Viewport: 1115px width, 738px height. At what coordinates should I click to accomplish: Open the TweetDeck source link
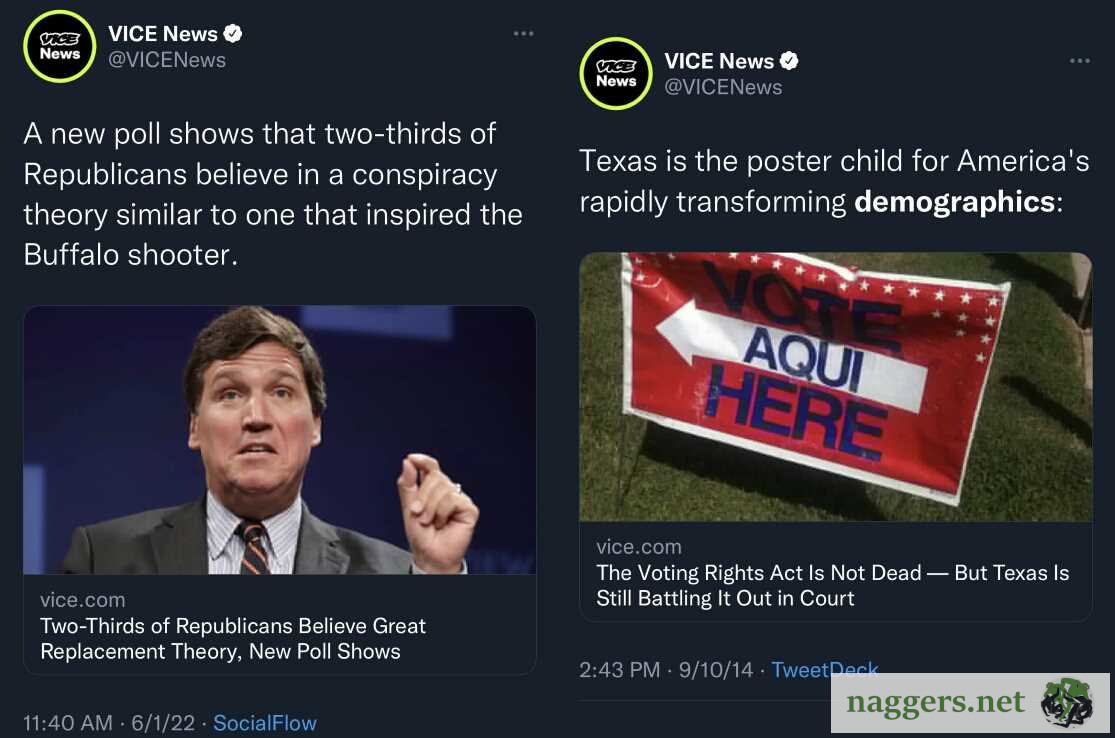825,670
